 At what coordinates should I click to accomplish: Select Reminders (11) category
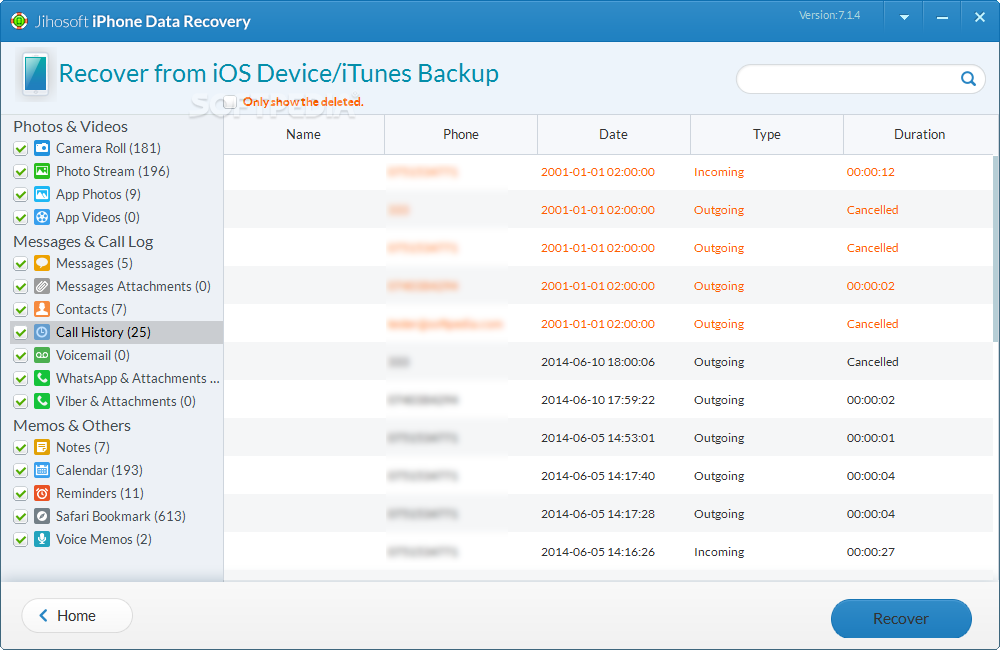(x=100, y=493)
